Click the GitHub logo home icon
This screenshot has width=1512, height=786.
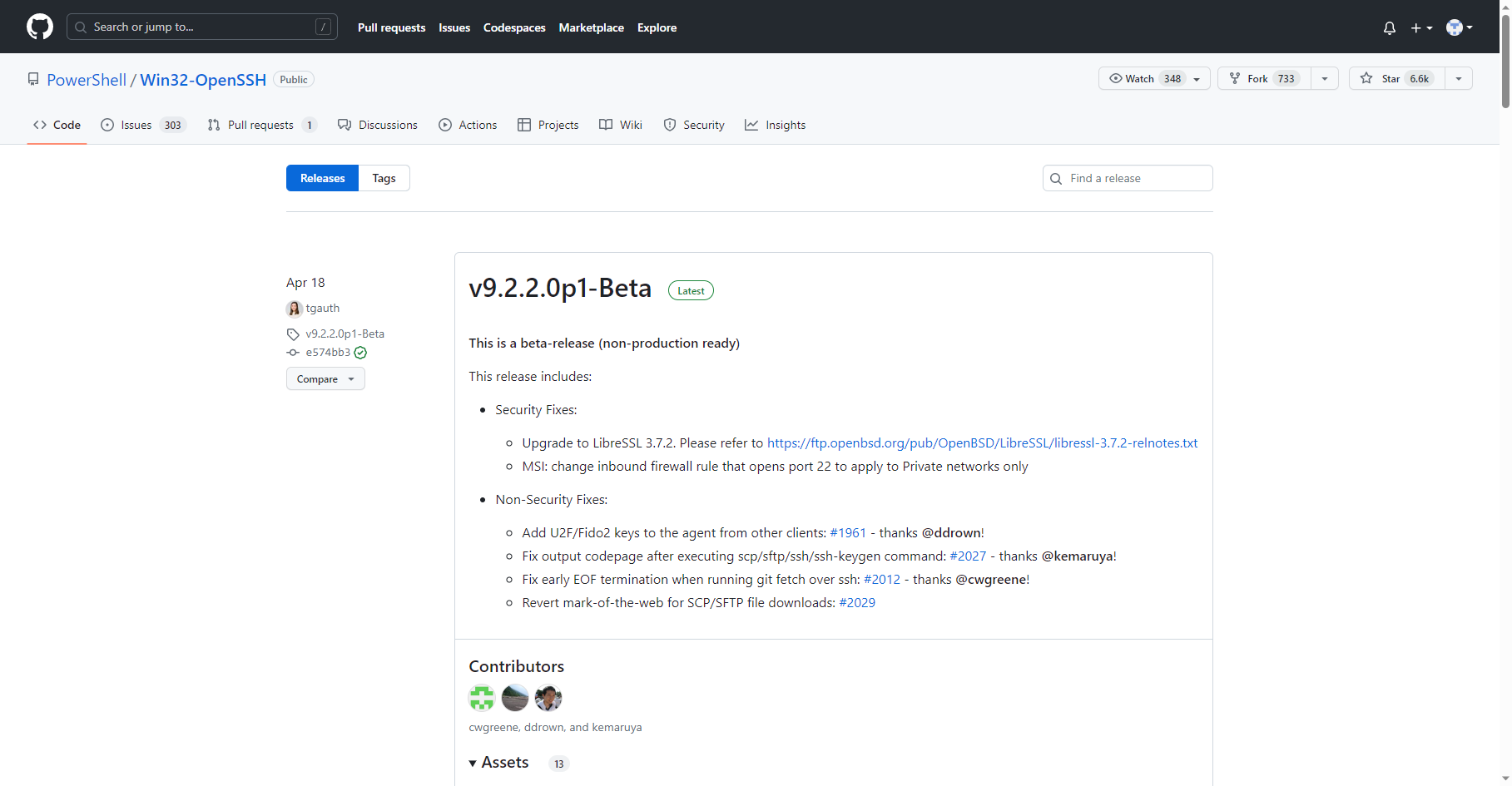coord(40,27)
